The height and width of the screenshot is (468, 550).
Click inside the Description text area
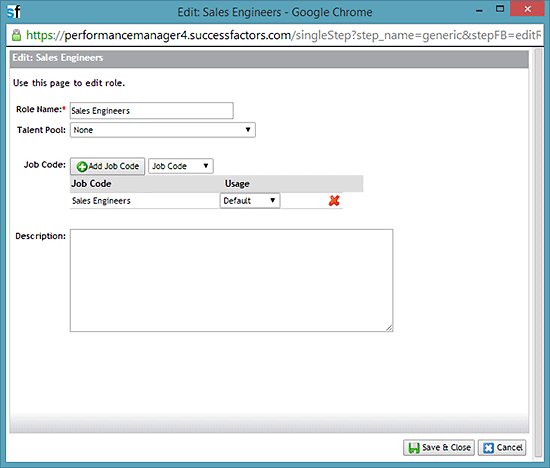tap(232, 280)
